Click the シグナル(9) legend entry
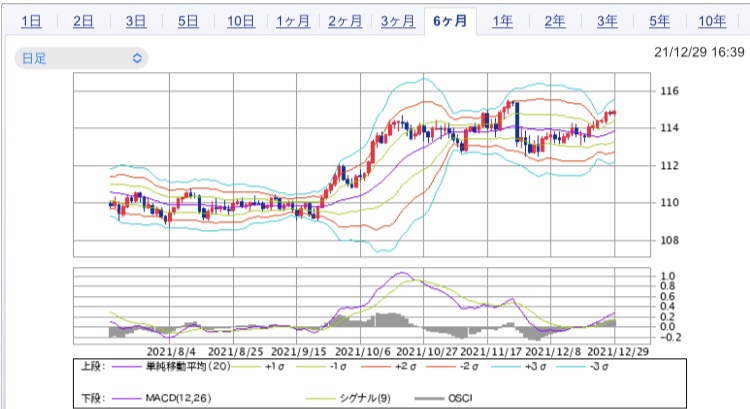Screen dimensions: 750x409 pos(365,398)
